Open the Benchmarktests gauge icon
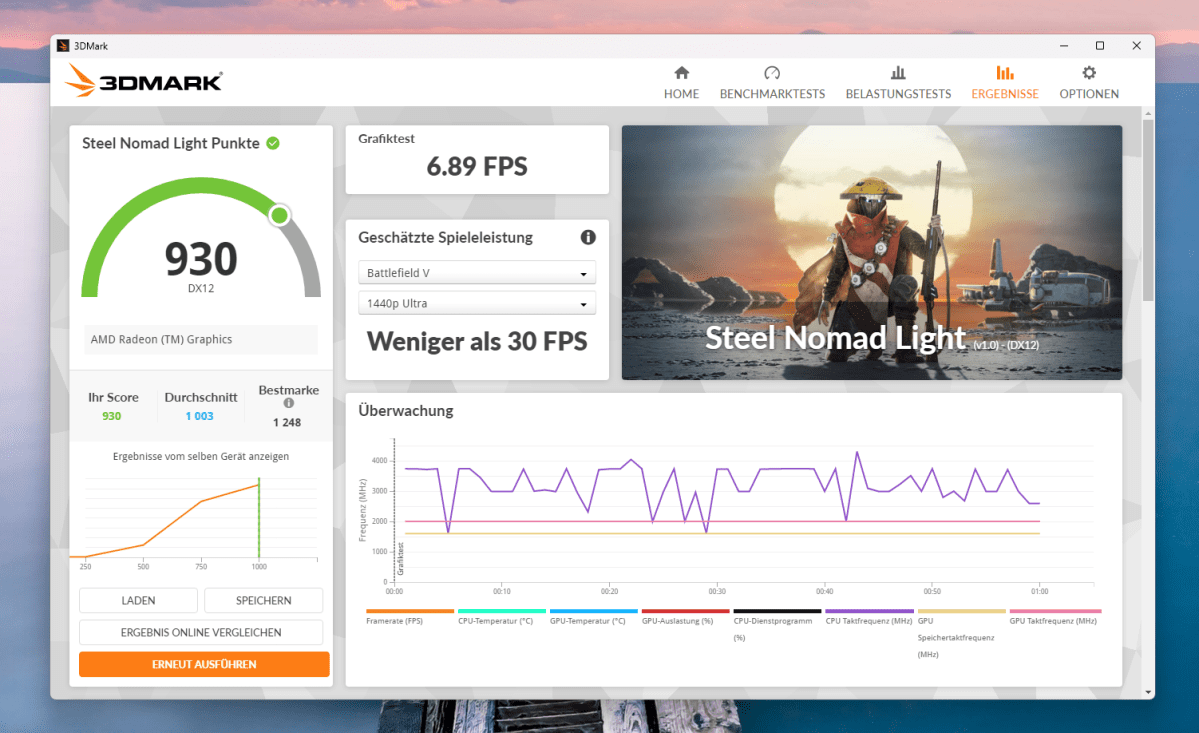Image resolution: width=1199 pixels, height=733 pixels. point(772,73)
